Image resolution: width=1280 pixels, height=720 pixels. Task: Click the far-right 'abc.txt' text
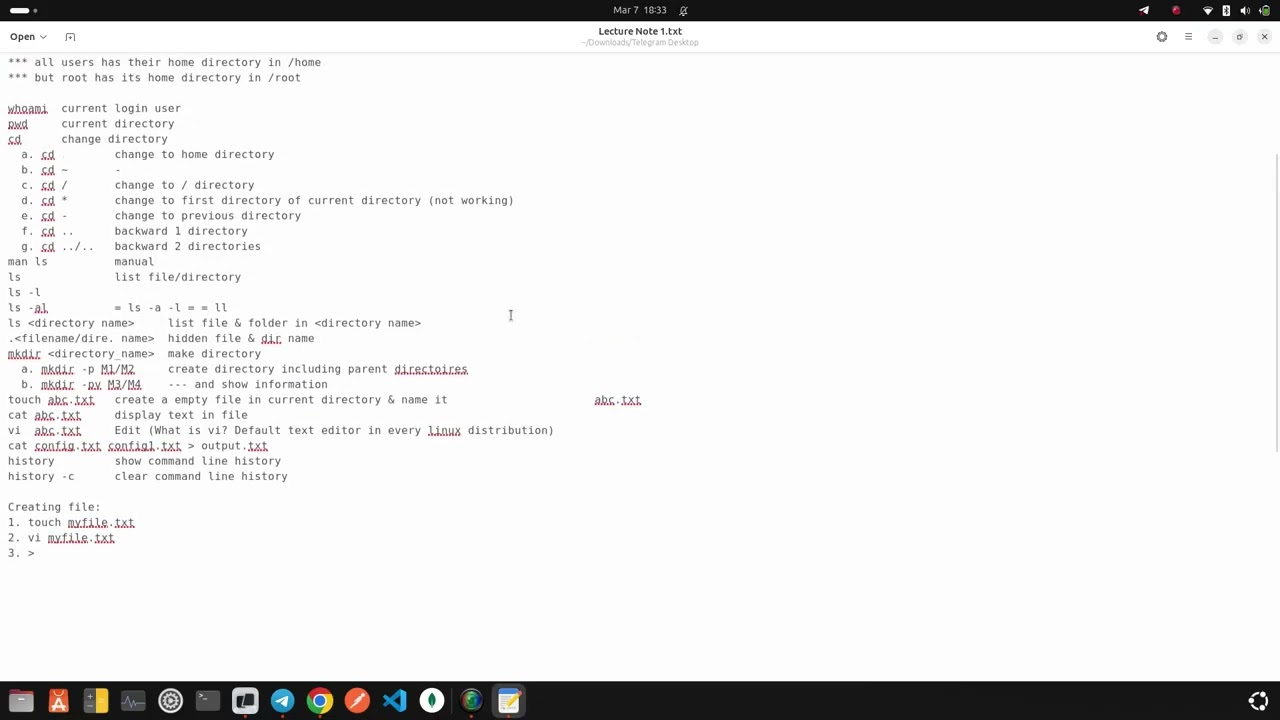coord(617,400)
